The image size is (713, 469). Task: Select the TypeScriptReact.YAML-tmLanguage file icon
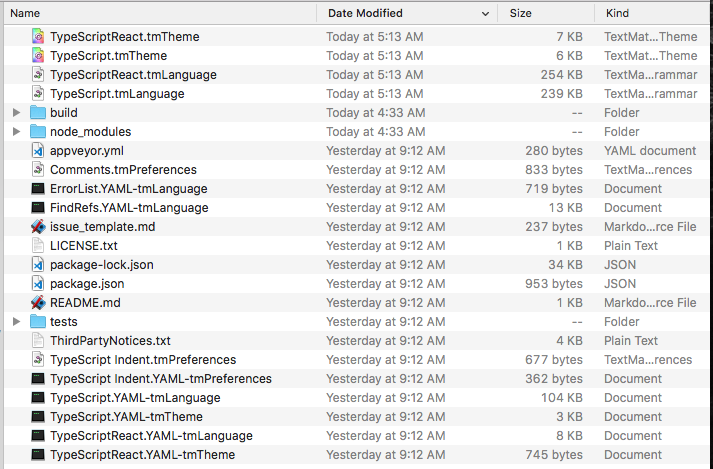38,436
